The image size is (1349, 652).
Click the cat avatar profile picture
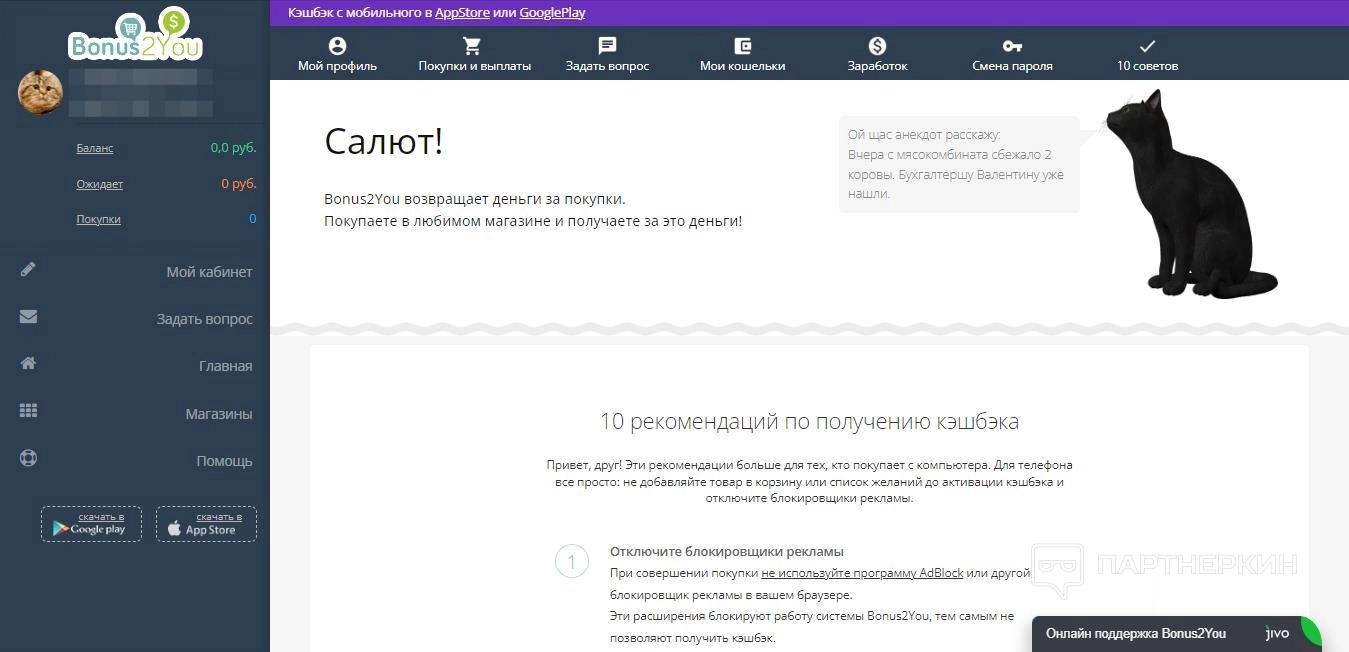pyautogui.click(x=41, y=92)
